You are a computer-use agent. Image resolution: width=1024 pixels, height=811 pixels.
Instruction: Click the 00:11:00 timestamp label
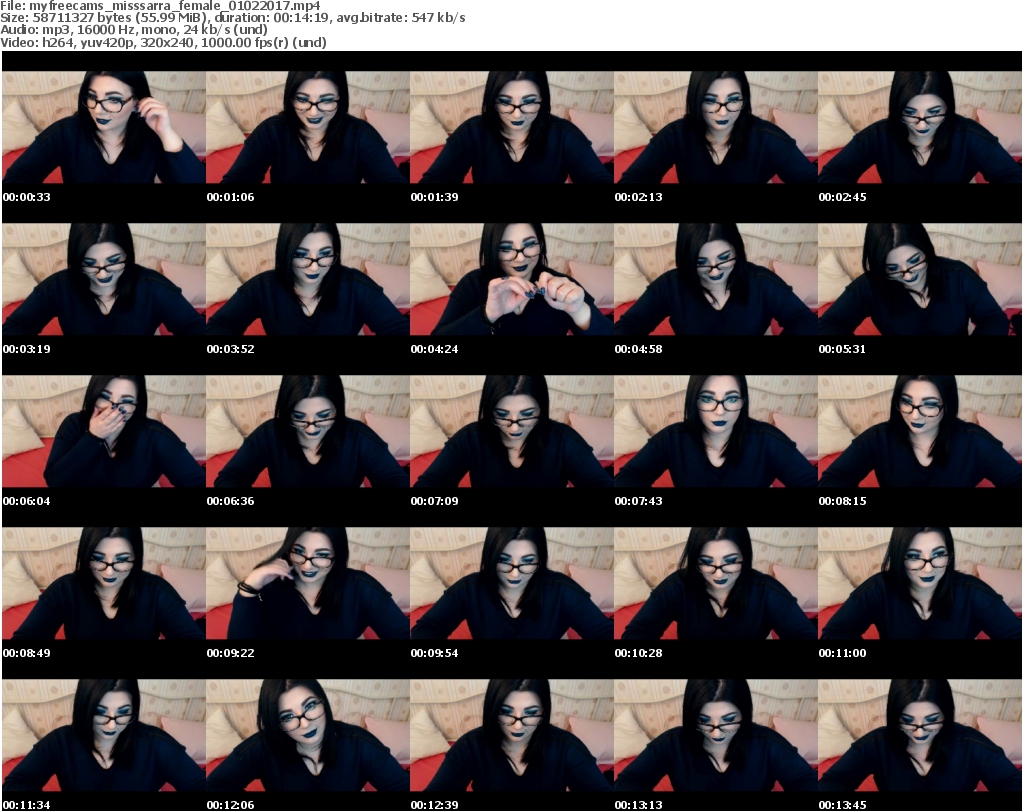pyautogui.click(x=842, y=653)
